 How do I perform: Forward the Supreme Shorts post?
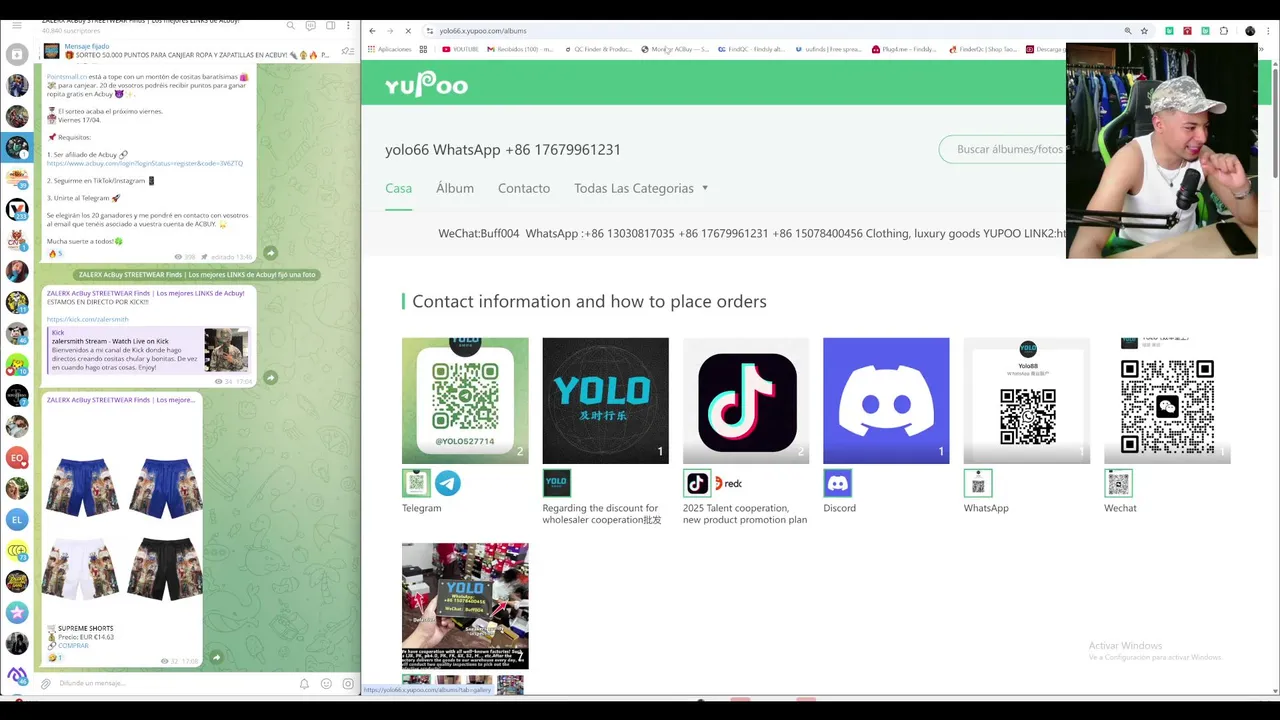coord(216,658)
